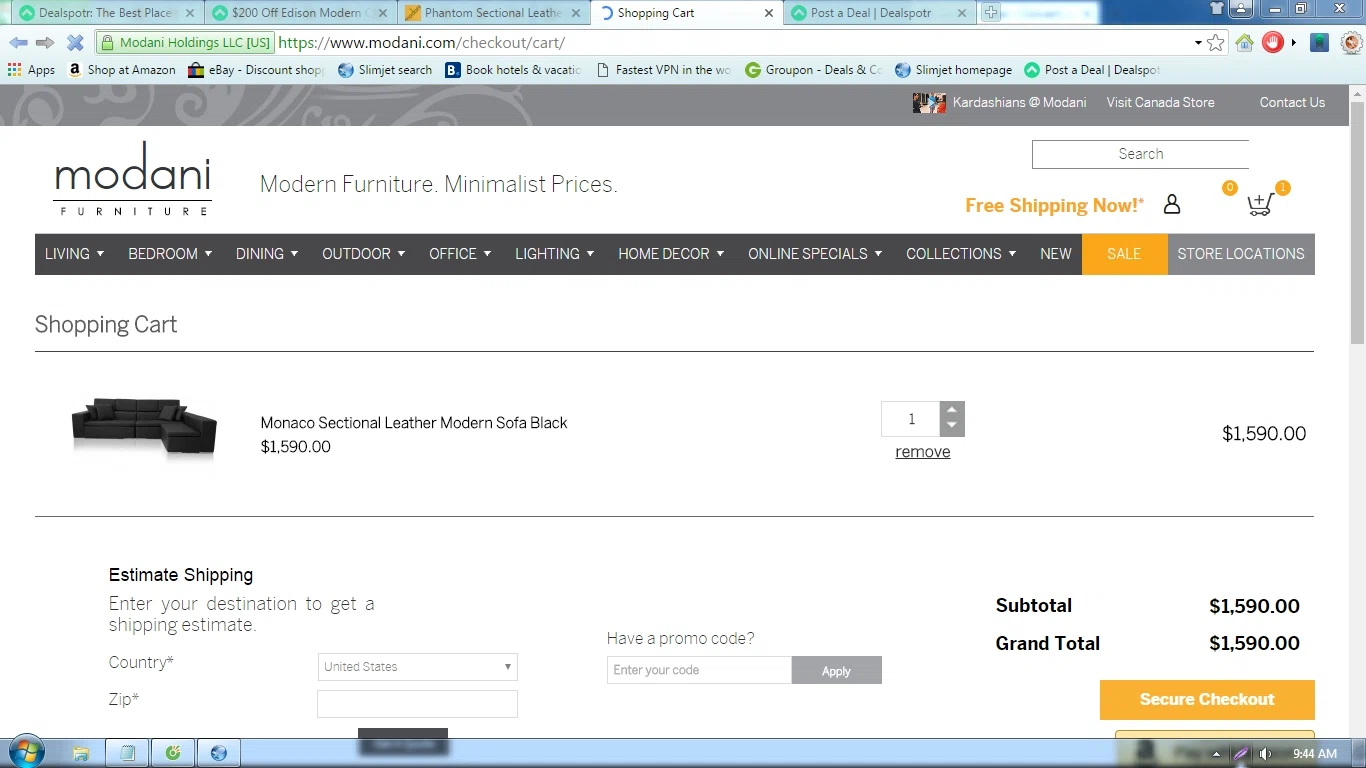1366x768 pixels.
Task: Close the Shopping Cart tab
Action: pos(768,13)
